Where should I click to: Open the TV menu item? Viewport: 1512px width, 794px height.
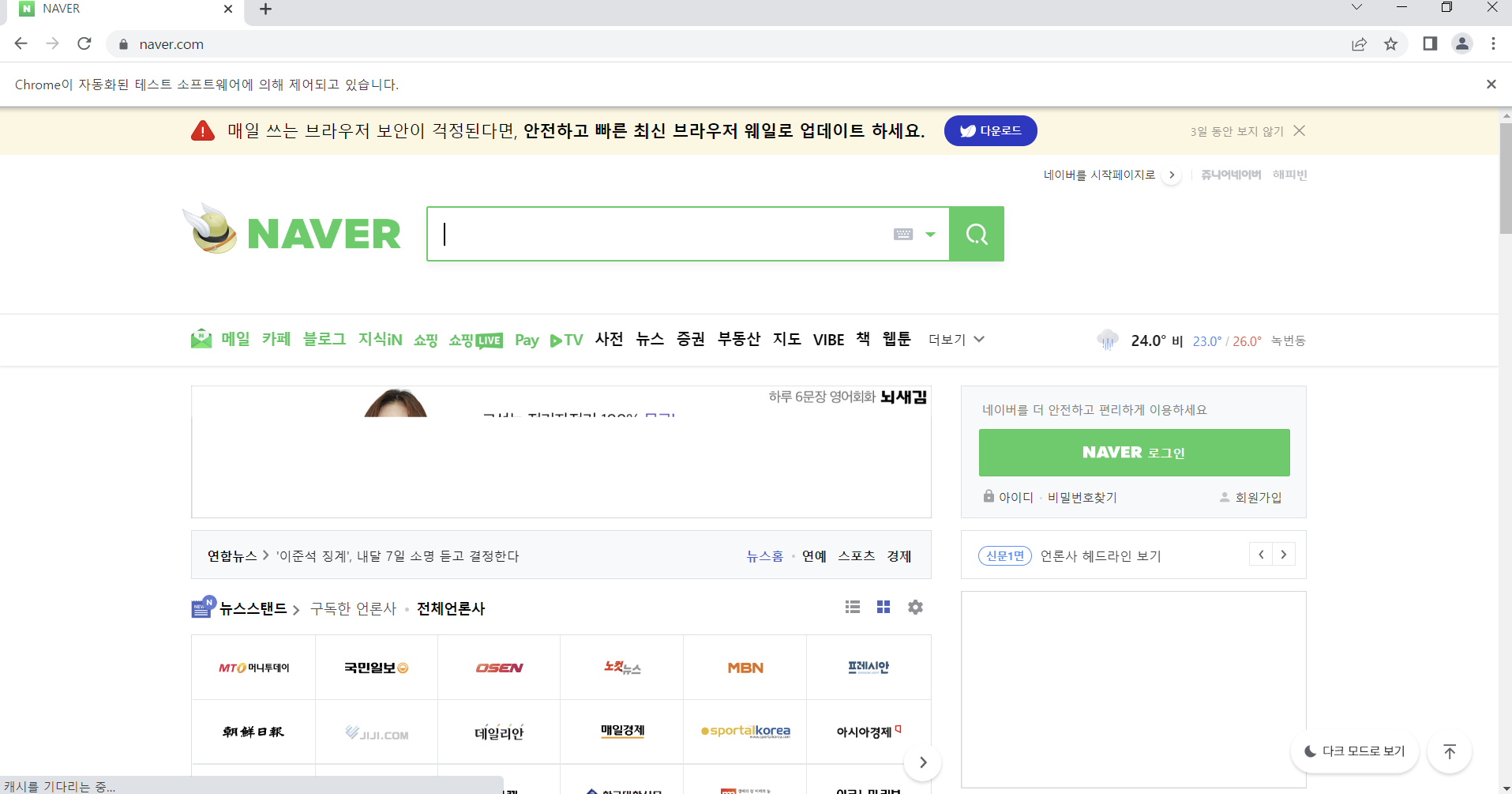click(x=566, y=340)
